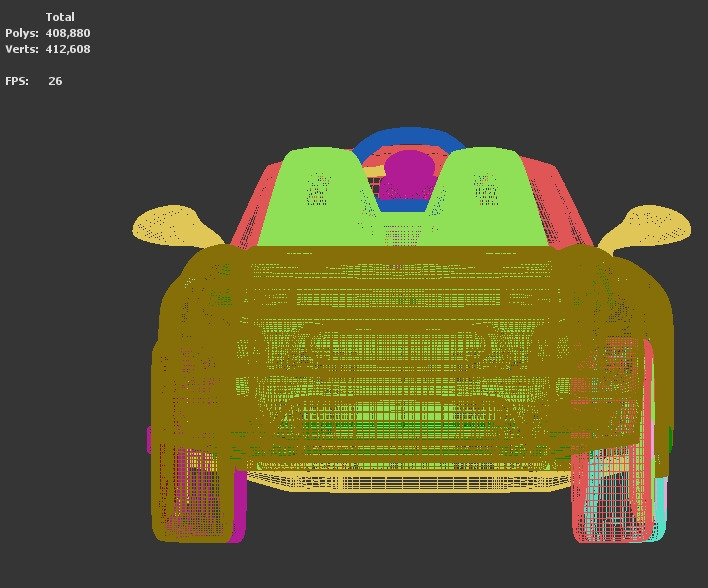Select the yellow side mirror on the right
The width and height of the screenshot is (708, 588).
pyautogui.click(x=648, y=226)
